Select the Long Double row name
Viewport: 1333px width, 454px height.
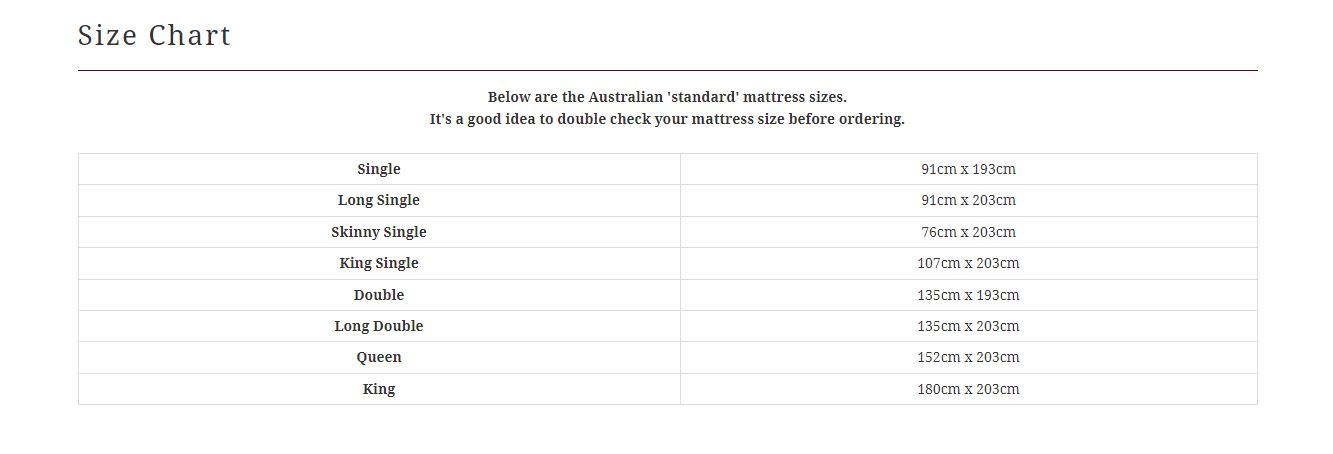point(379,326)
